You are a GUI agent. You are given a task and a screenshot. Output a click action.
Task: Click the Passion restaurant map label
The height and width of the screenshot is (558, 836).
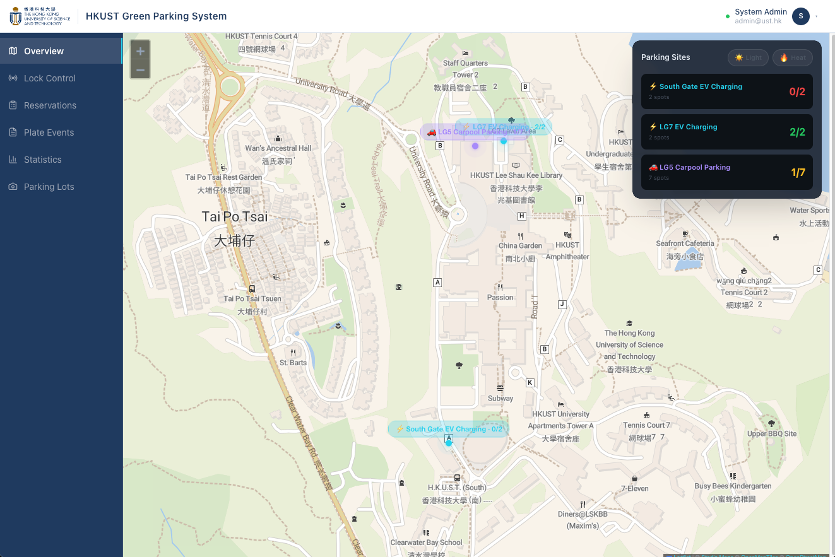(x=500, y=297)
